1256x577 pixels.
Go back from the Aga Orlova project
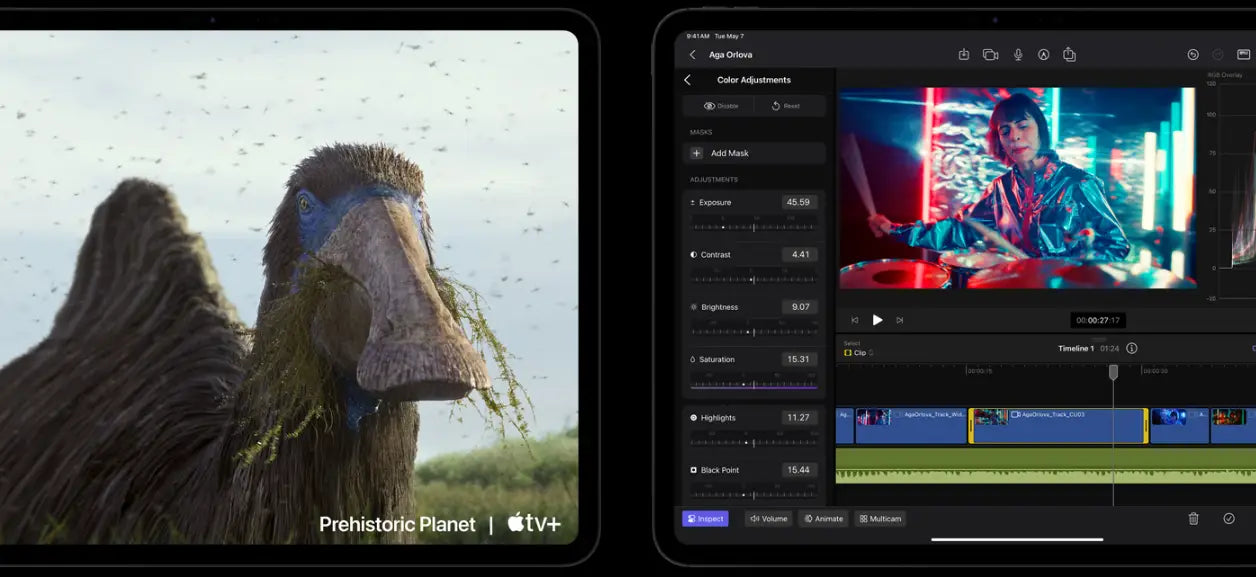(692, 55)
